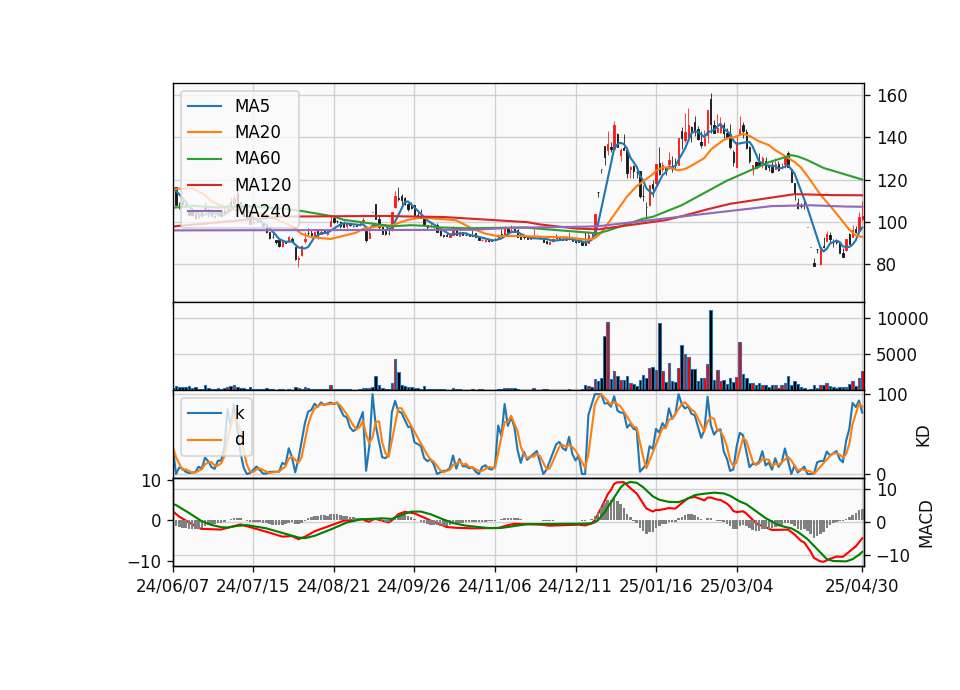Click the 24/11/06 date tick label

[x=495, y=586]
